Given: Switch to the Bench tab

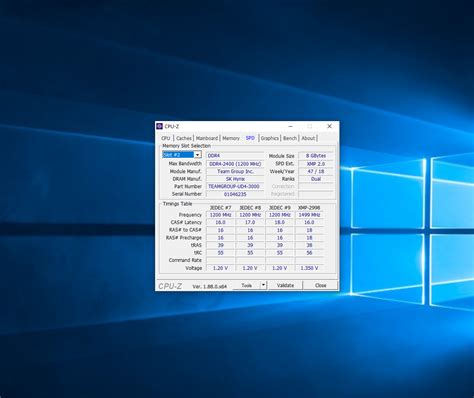Looking at the screenshot, I should point(290,138).
